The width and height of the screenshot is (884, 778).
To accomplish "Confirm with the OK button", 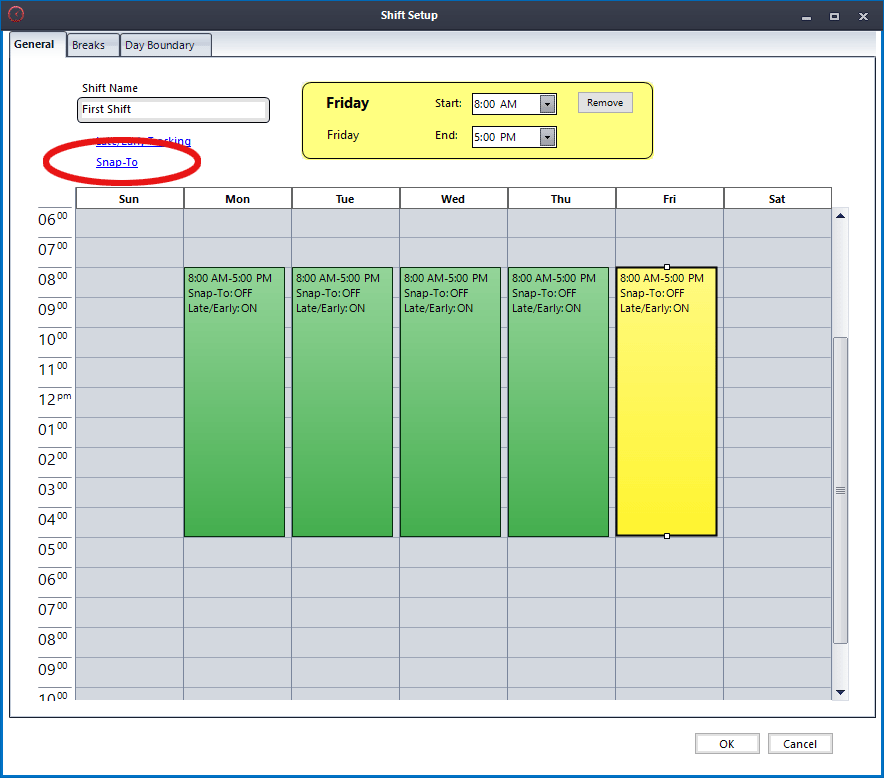I will click(727, 744).
